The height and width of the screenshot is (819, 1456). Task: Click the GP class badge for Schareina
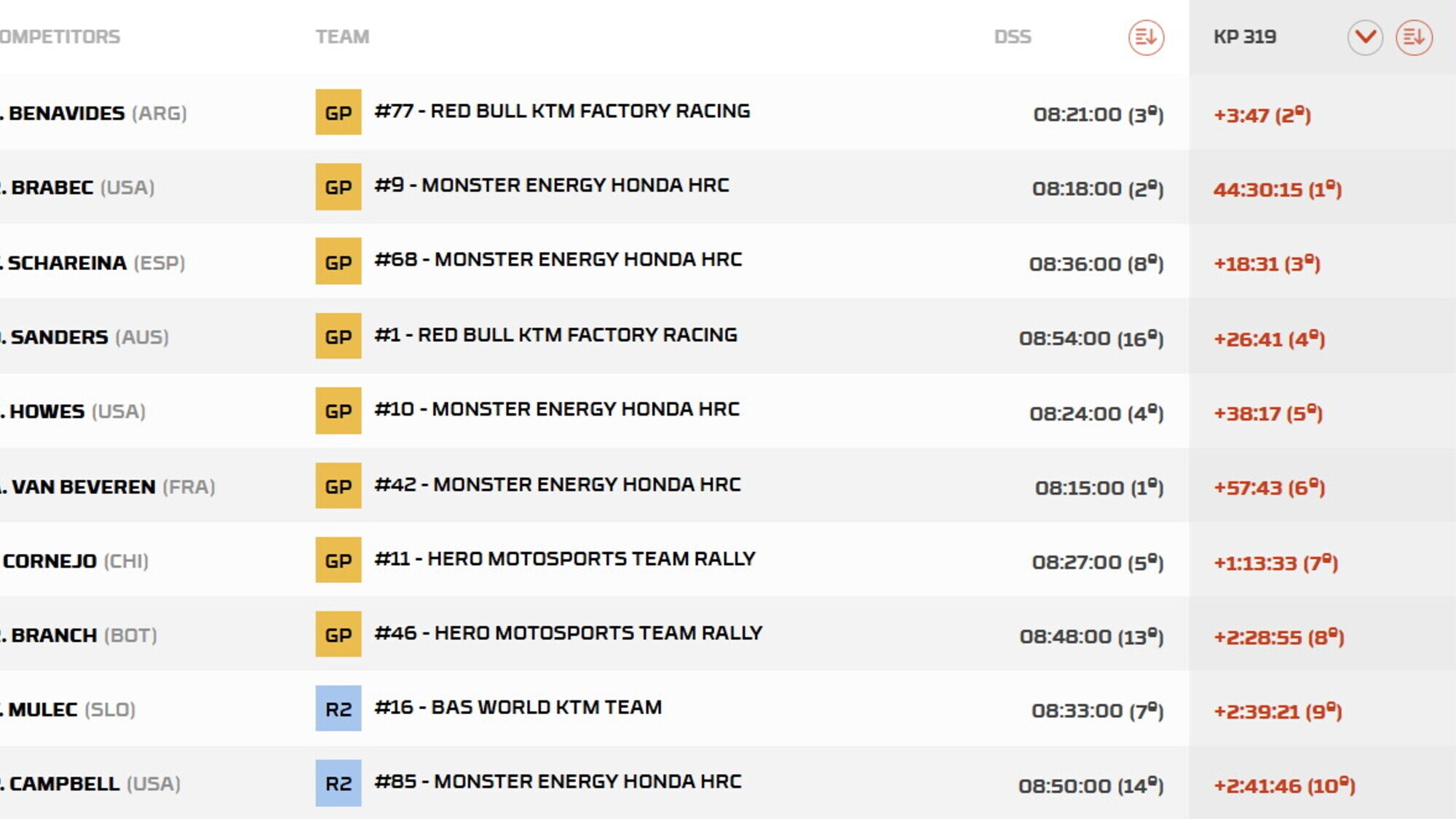[338, 261]
